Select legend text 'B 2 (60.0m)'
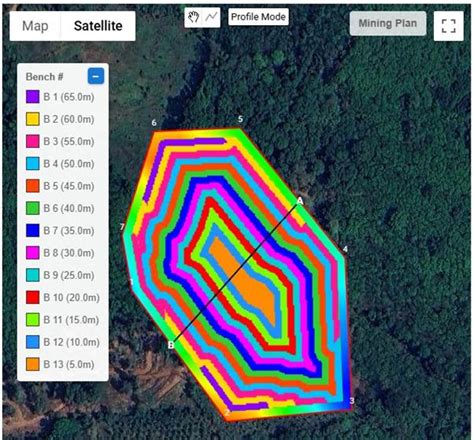474x440 pixels. coord(69,119)
